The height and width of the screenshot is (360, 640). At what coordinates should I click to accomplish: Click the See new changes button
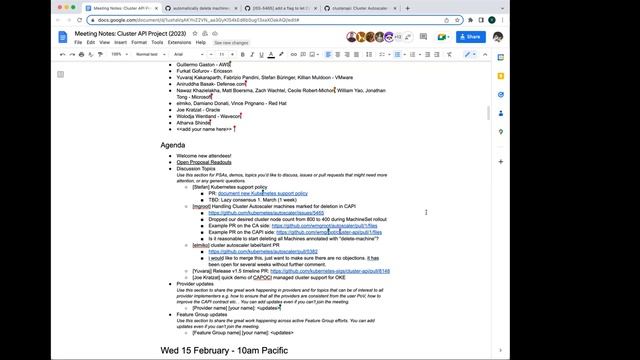[x=231, y=42]
